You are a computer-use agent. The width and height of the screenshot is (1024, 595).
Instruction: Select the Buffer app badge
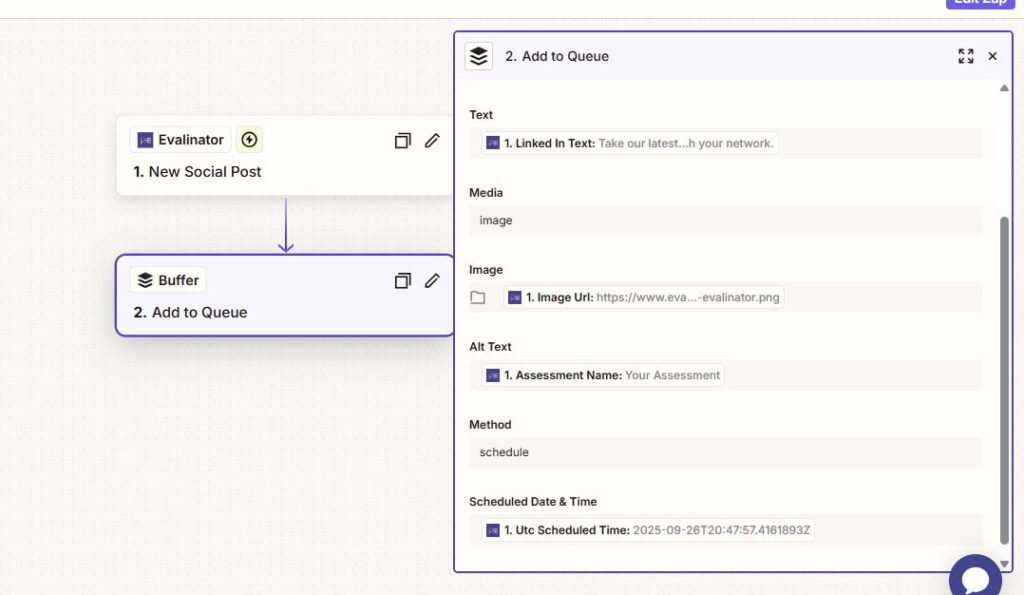(168, 280)
